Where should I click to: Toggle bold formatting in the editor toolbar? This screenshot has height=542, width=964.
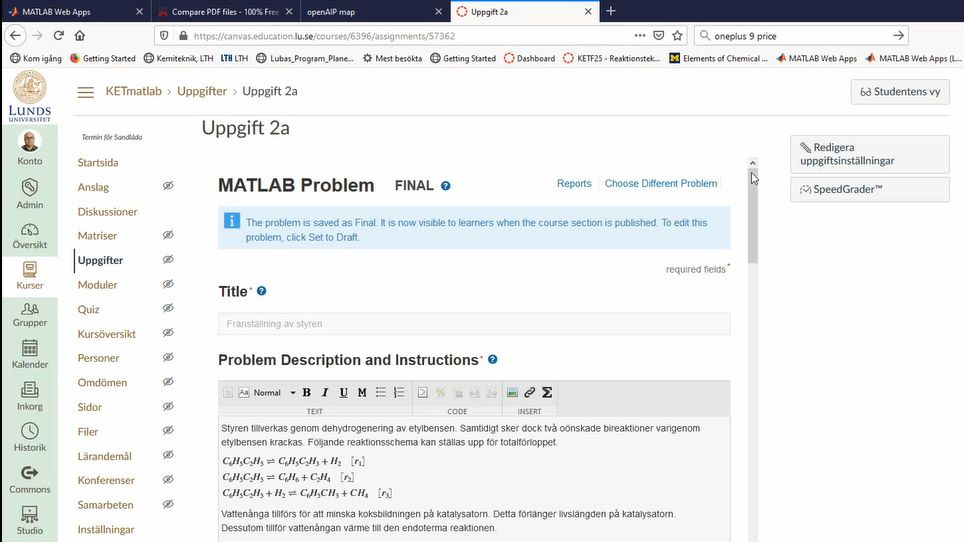pyautogui.click(x=307, y=393)
